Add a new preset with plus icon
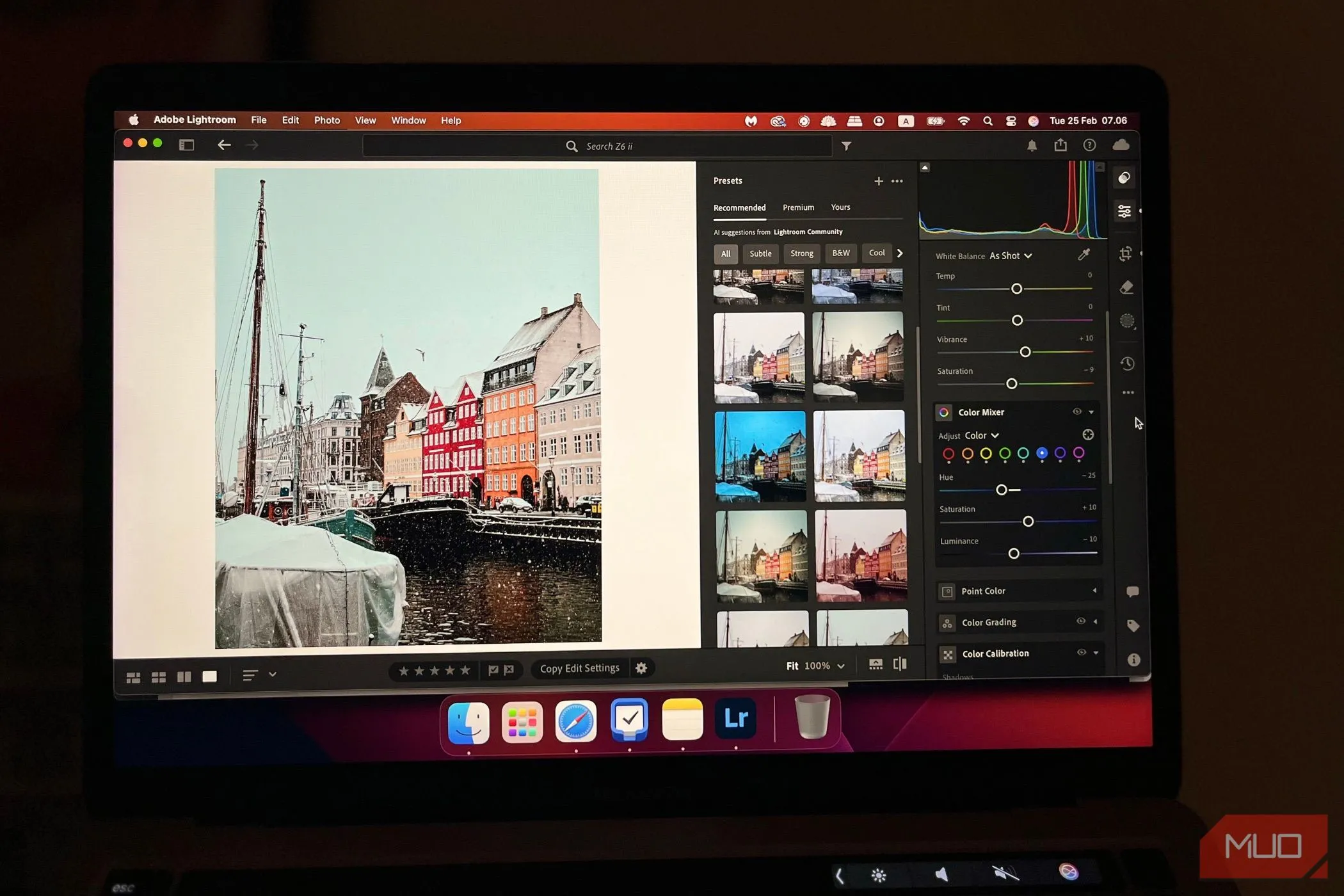Viewport: 1344px width, 896px height. click(878, 181)
